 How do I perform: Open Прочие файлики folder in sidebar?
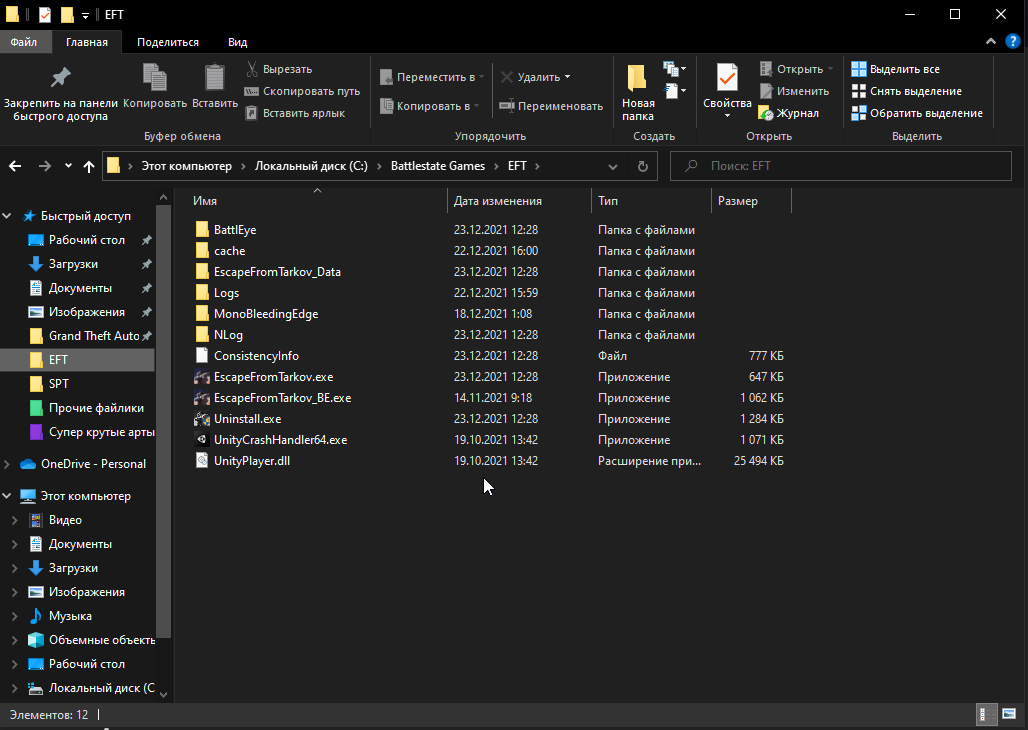coord(96,408)
